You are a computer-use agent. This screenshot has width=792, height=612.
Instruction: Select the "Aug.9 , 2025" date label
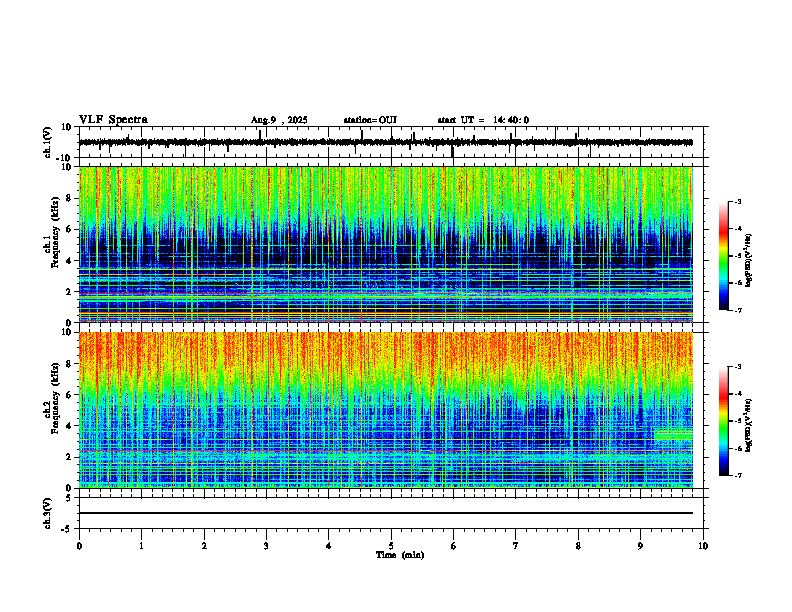(x=279, y=120)
